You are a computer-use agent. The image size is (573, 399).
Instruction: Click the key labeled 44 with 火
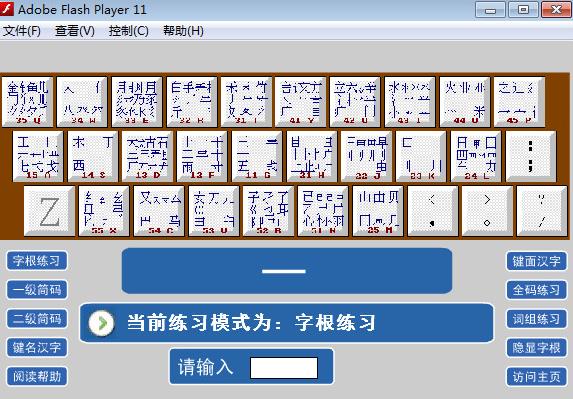coord(465,102)
